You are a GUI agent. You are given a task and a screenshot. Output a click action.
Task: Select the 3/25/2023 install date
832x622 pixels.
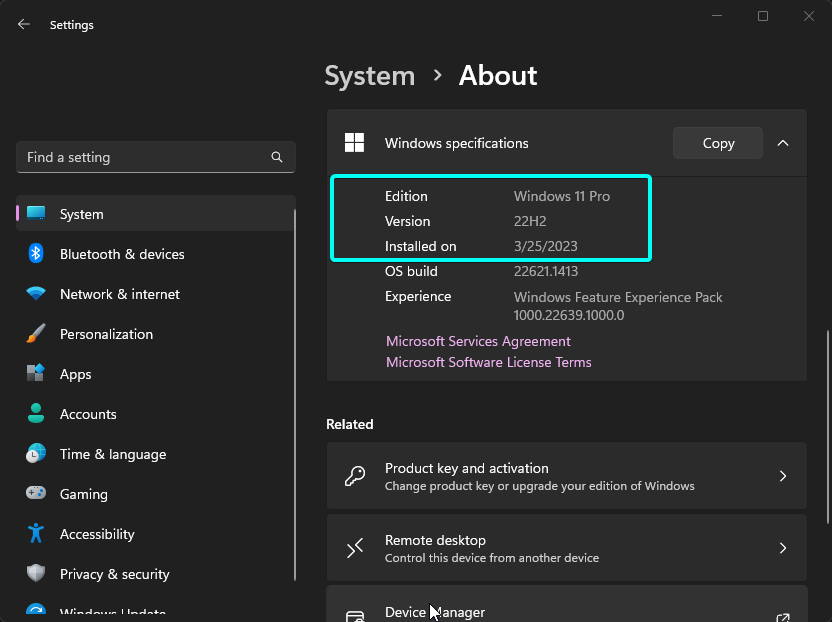[545, 246]
